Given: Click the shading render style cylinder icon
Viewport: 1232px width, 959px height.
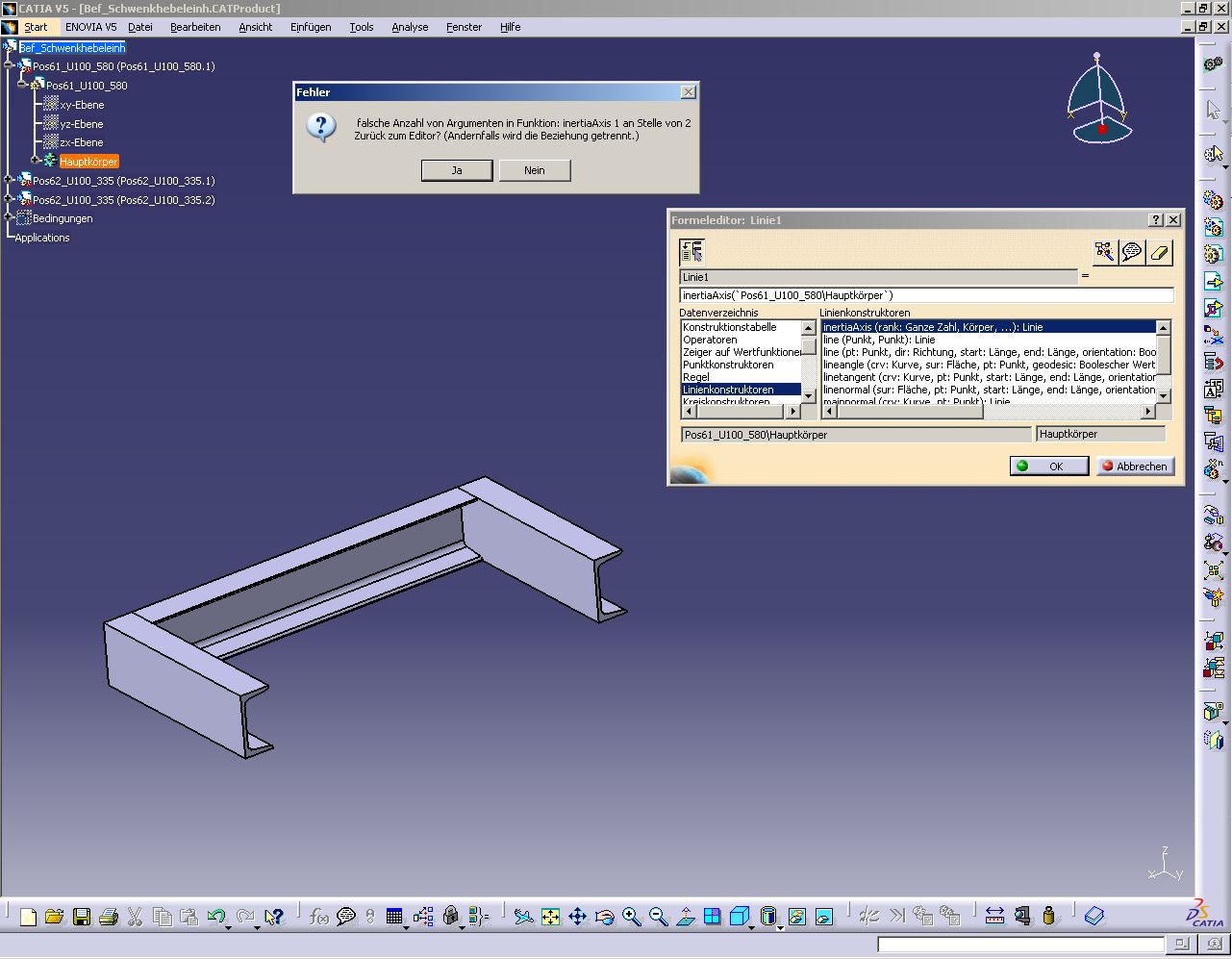Looking at the screenshot, I should [767, 917].
